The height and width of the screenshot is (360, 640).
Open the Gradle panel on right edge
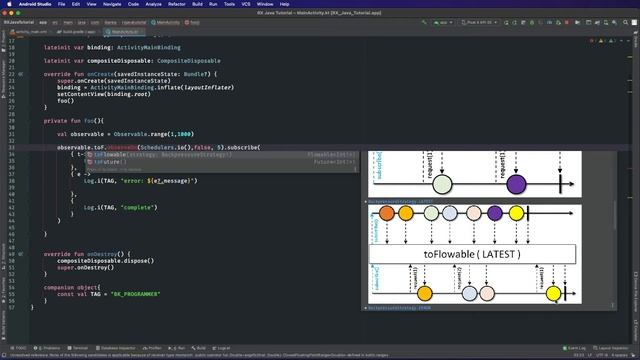[636, 39]
